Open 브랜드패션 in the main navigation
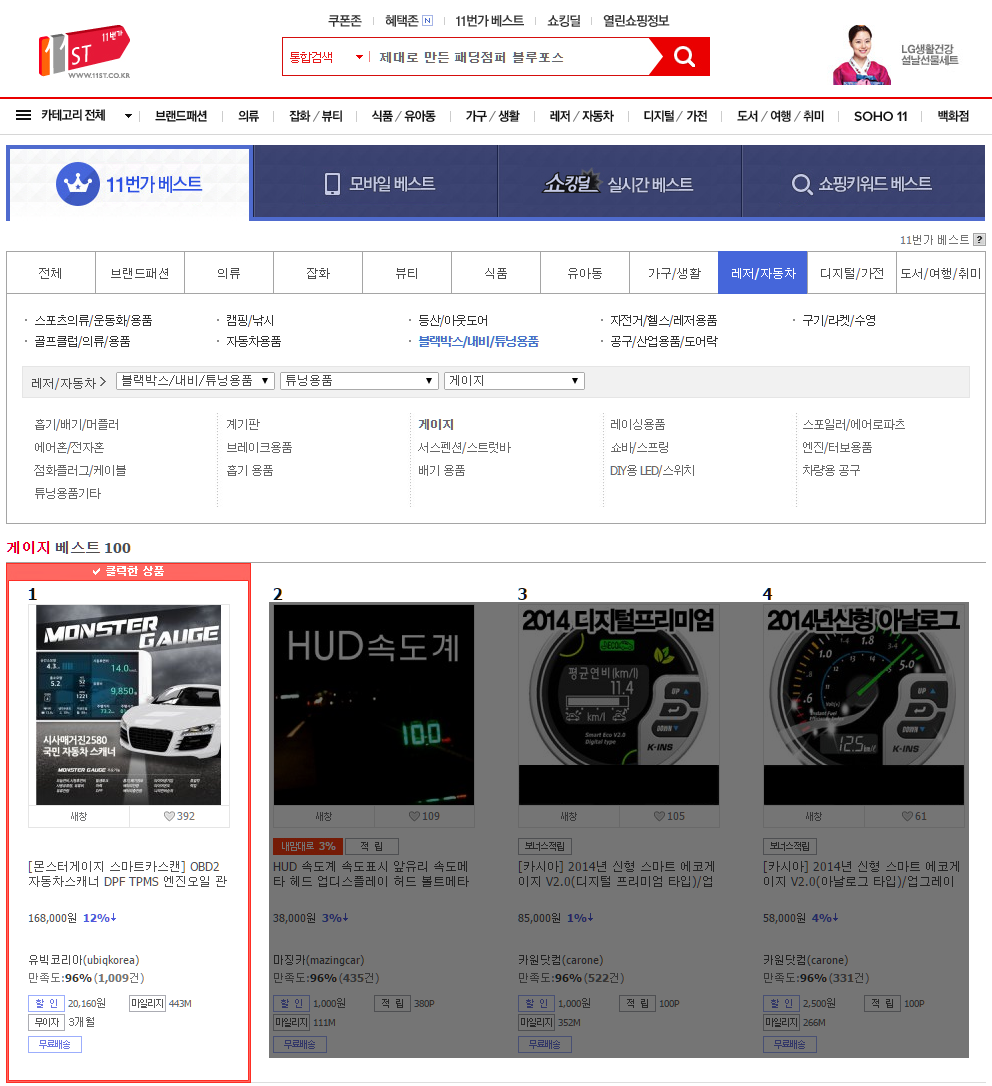Screen dimensions: 992x1086 181,116
